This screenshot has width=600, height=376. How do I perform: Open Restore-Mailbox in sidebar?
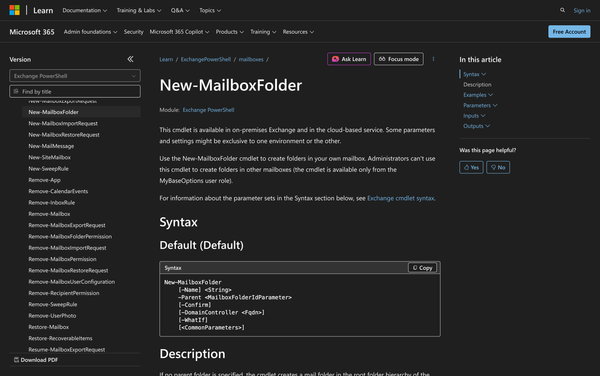(x=49, y=327)
